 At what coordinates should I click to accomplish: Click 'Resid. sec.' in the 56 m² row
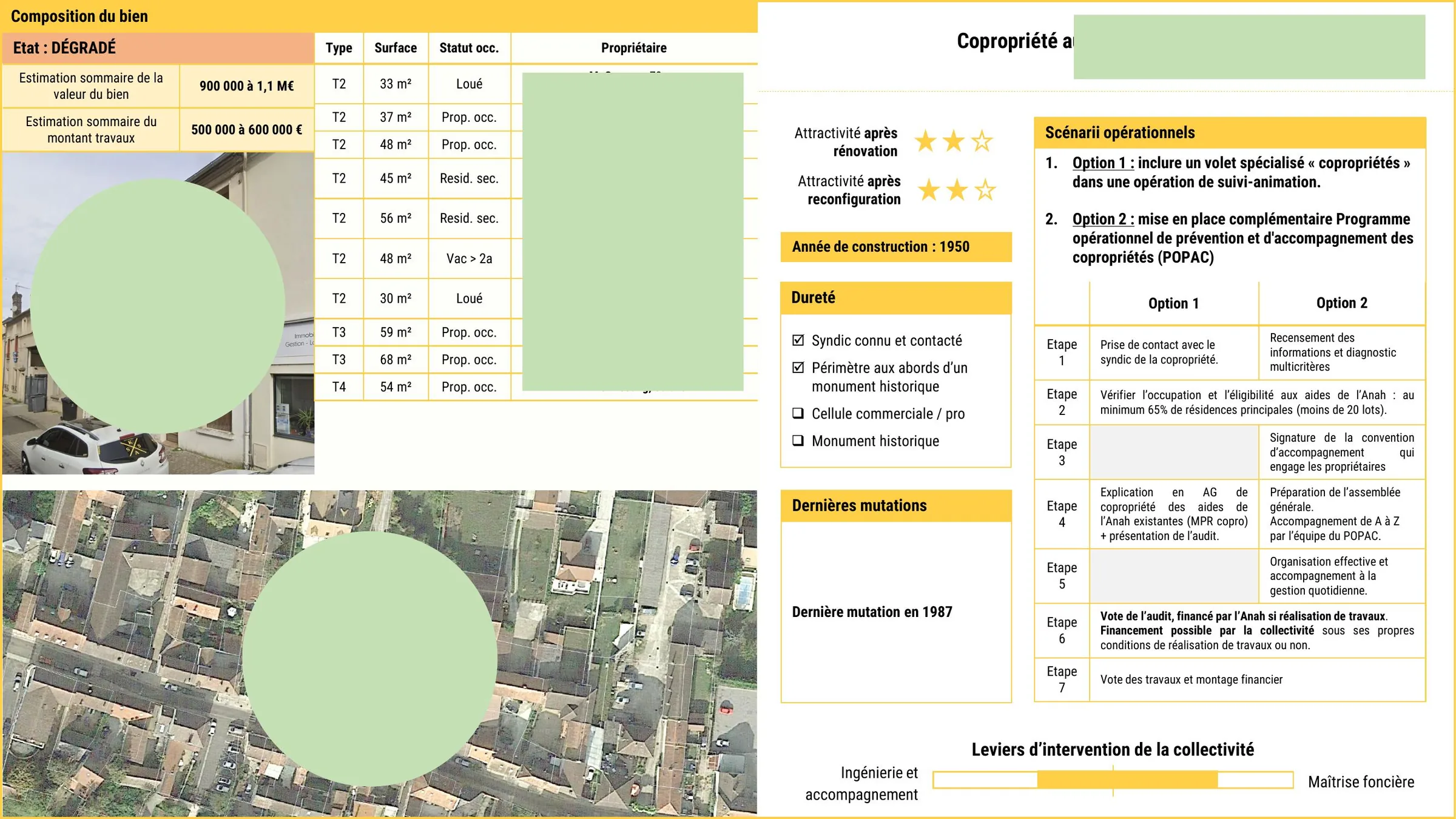point(469,218)
